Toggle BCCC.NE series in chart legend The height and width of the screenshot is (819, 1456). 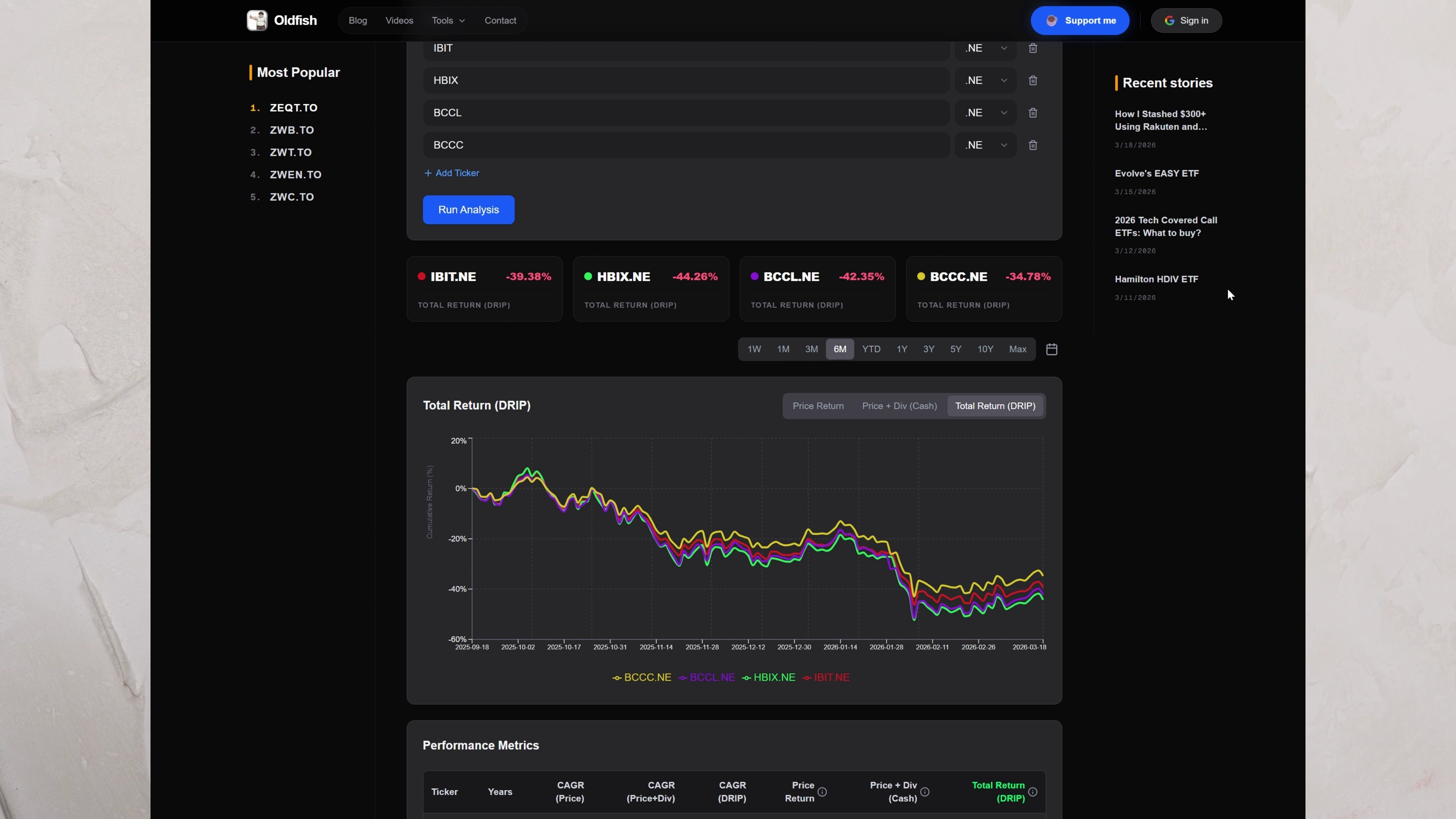tap(642, 677)
